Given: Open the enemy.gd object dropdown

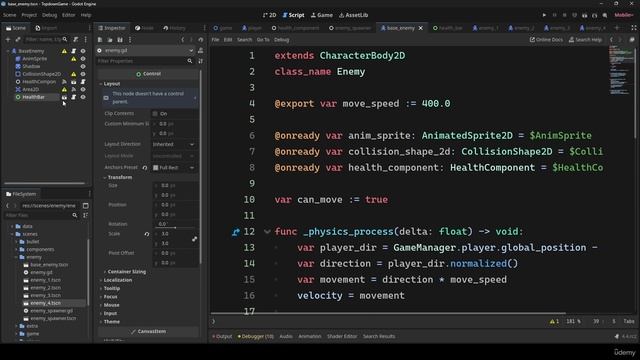Looking at the screenshot, I should coord(146,51).
